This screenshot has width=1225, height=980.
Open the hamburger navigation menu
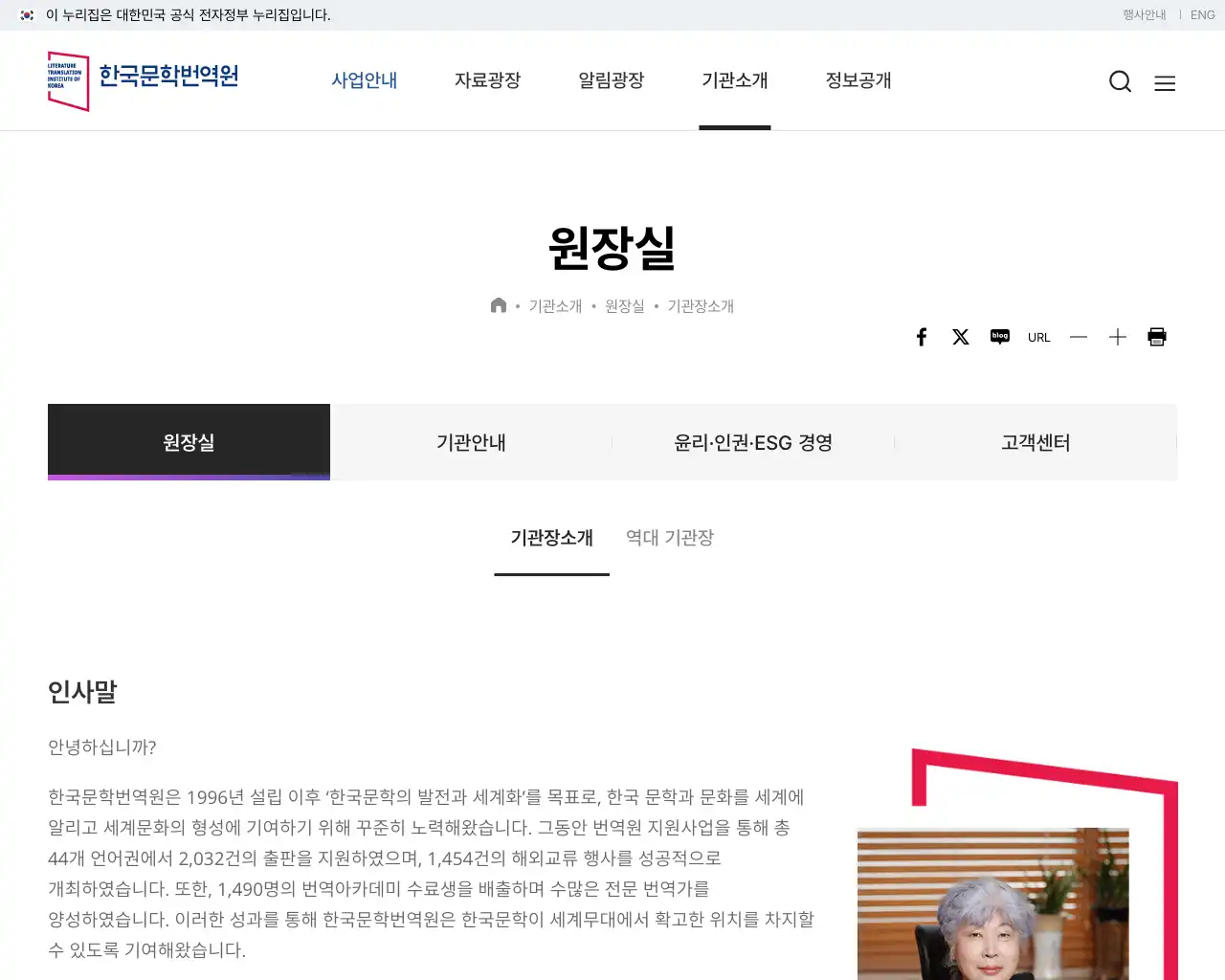click(x=1165, y=83)
